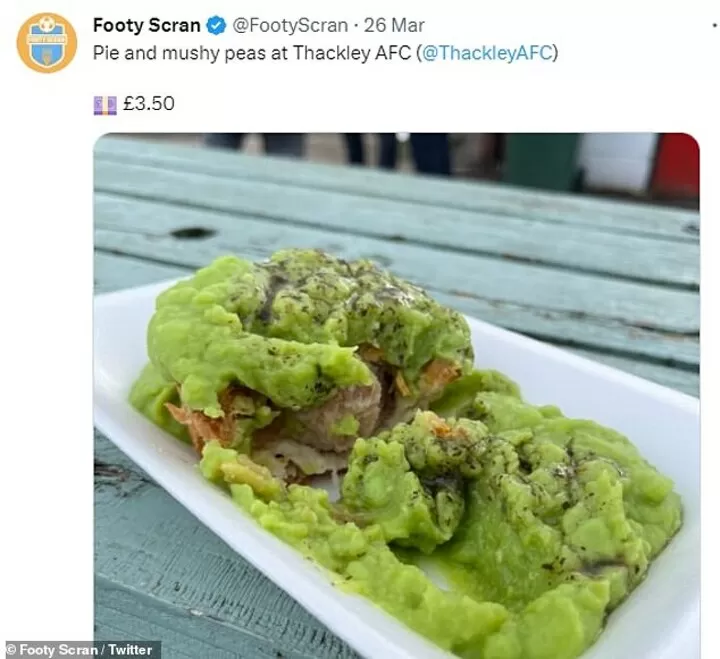Open the @ThackleyAFC mention link
Viewport: 720px width, 659px height.
487,53
